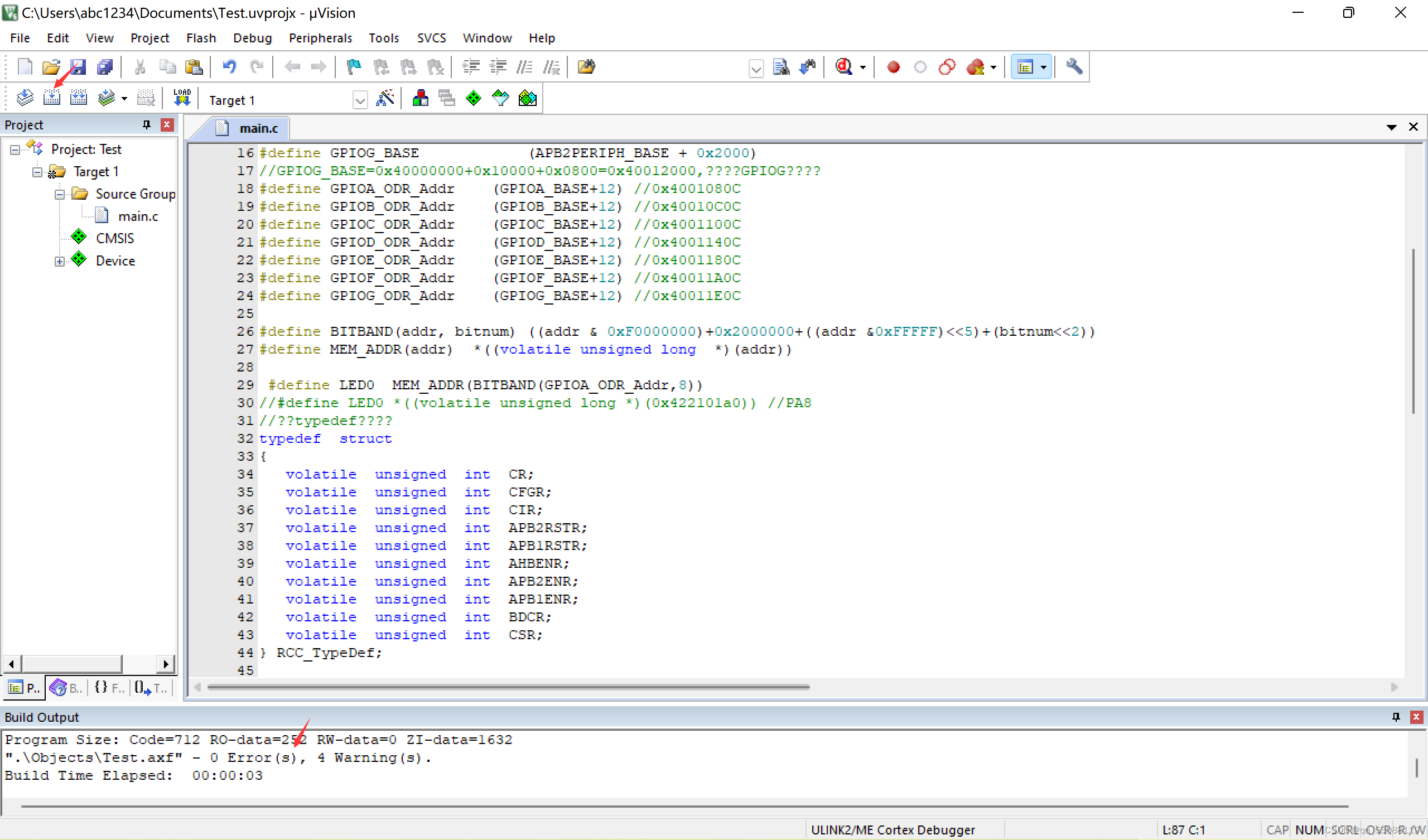Select the main.c editor tab
The image size is (1428, 840).
click(258, 129)
